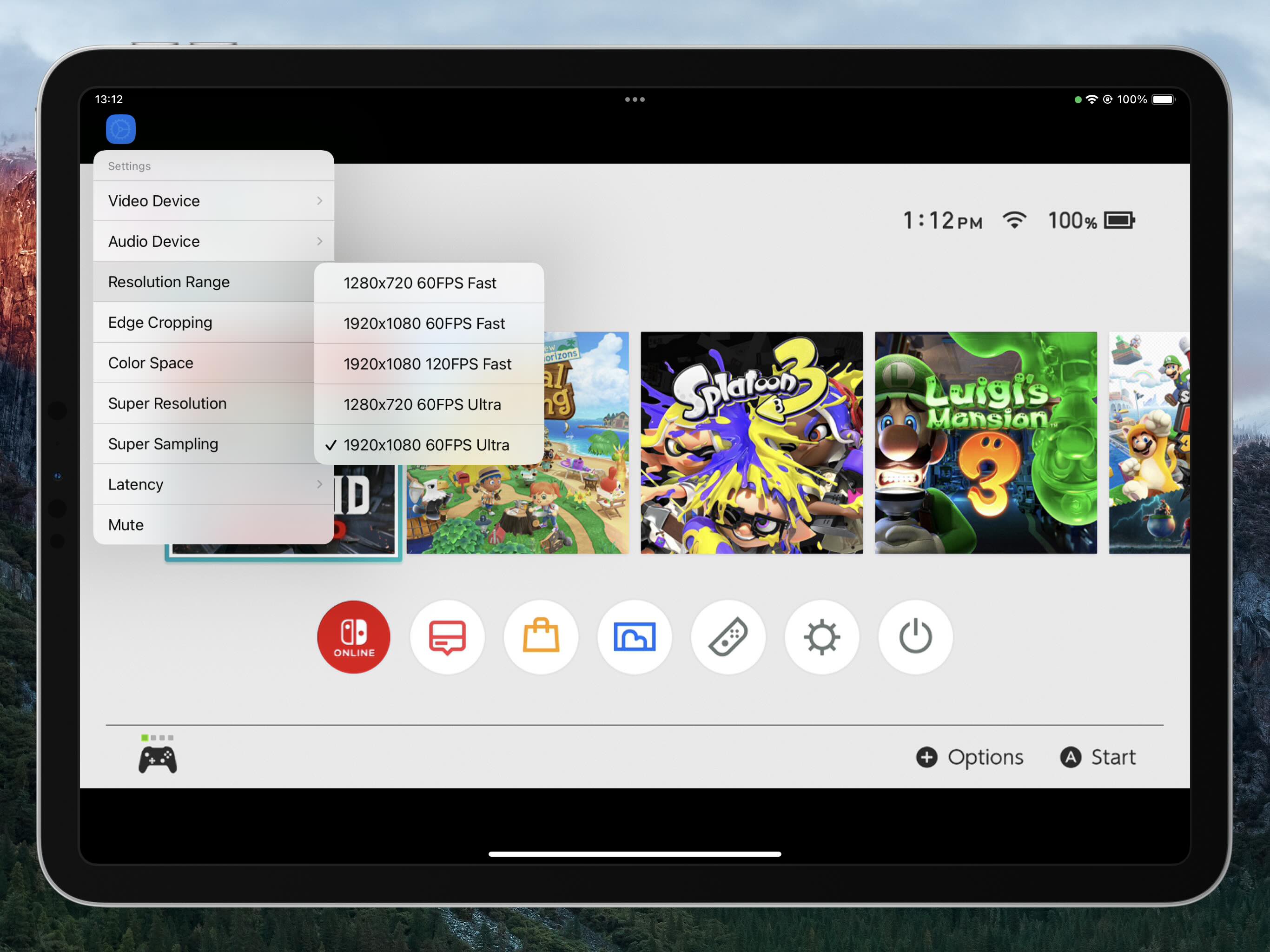
Task: Open the Color Space menu entry
Action: (x=204, y=363)
